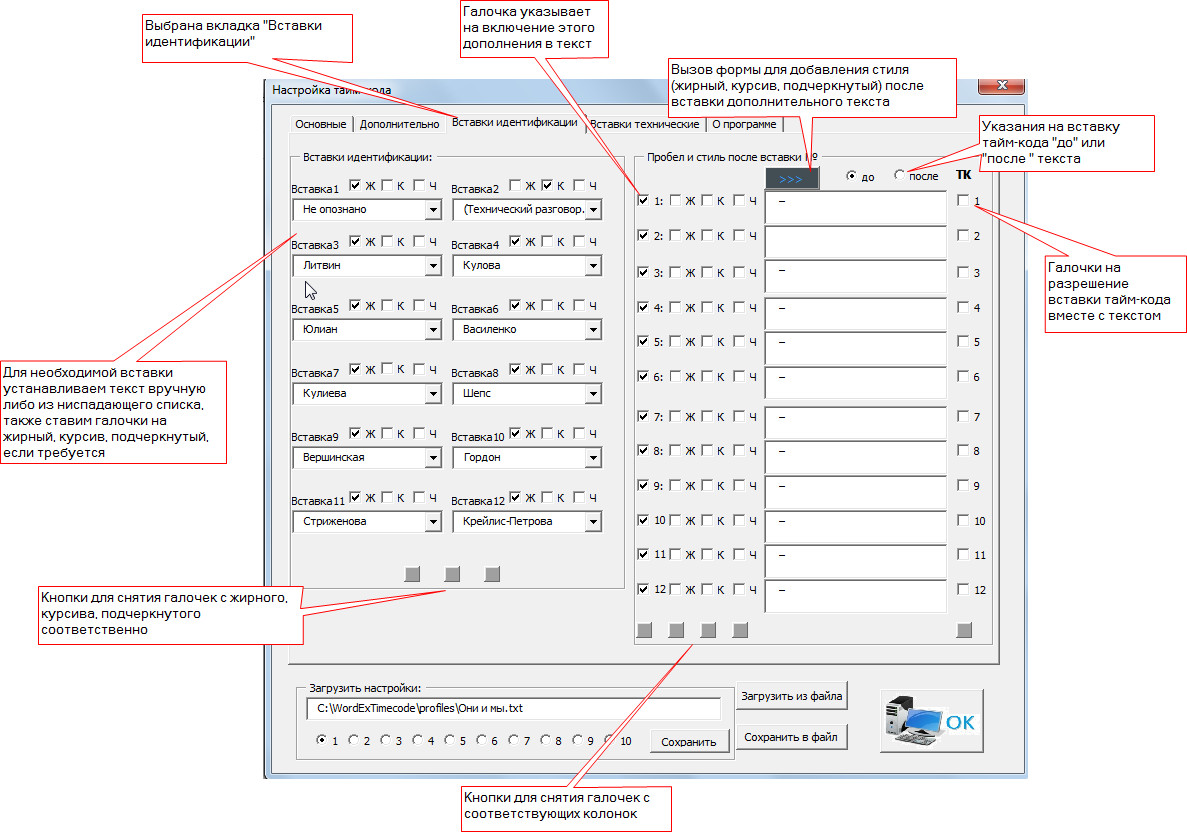This screenshot has height=832, width=1187.
Task: Open Вставка6 dropdown showing Василенко
Action: pos(594,330)
